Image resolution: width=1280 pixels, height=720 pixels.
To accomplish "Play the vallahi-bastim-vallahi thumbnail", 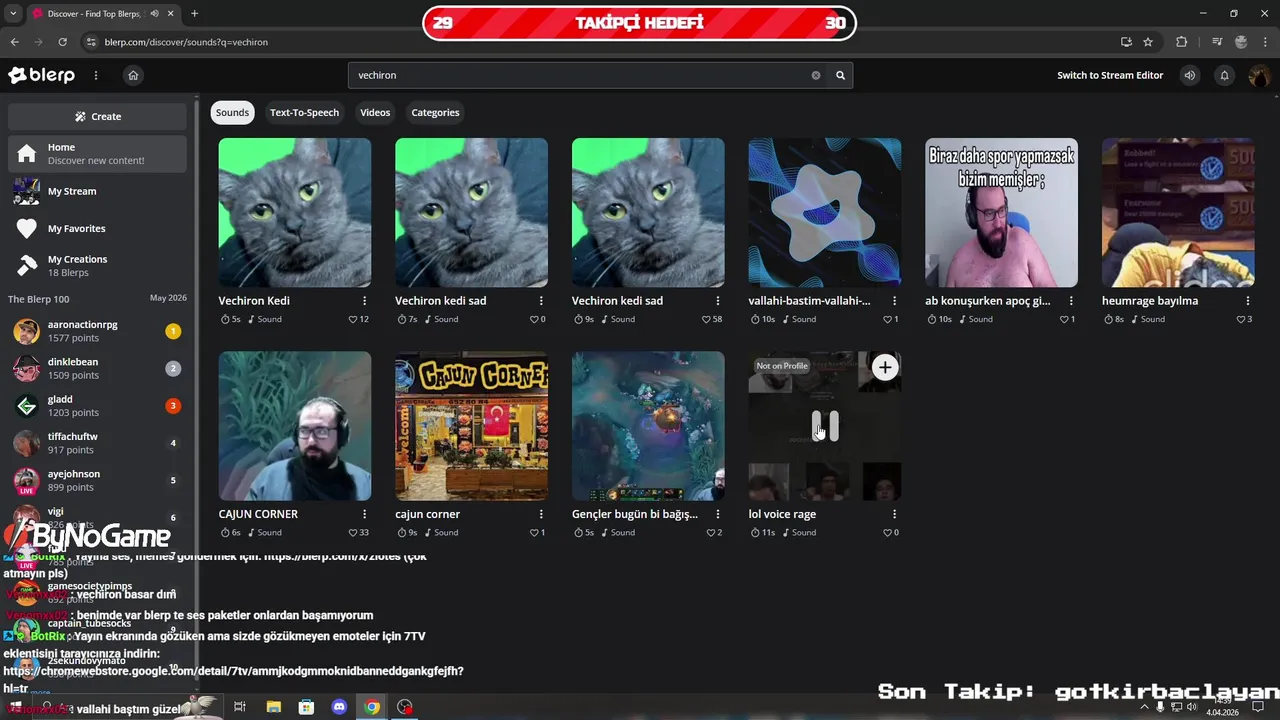I will tap(825, 212).
